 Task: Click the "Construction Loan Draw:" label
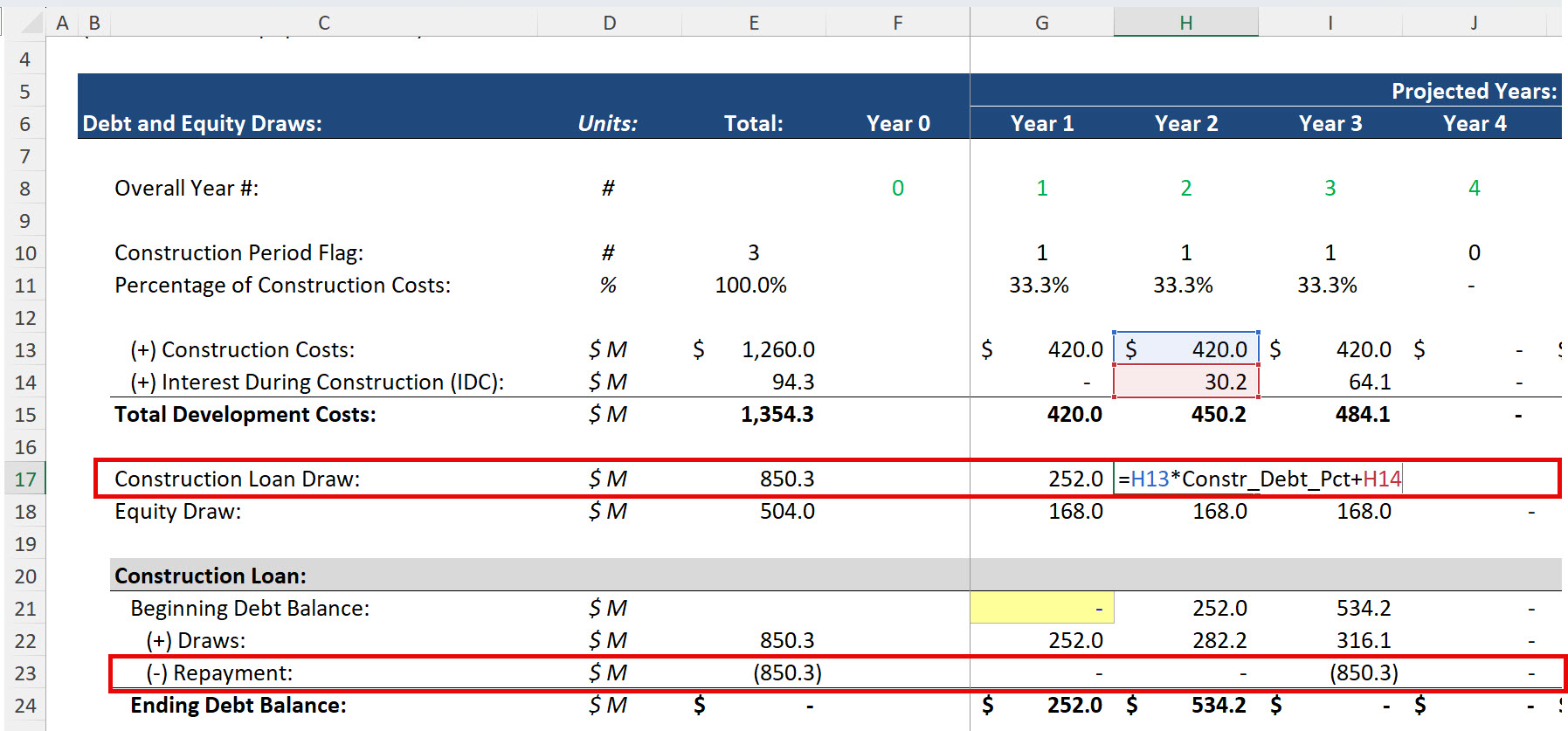click(237, 479)
